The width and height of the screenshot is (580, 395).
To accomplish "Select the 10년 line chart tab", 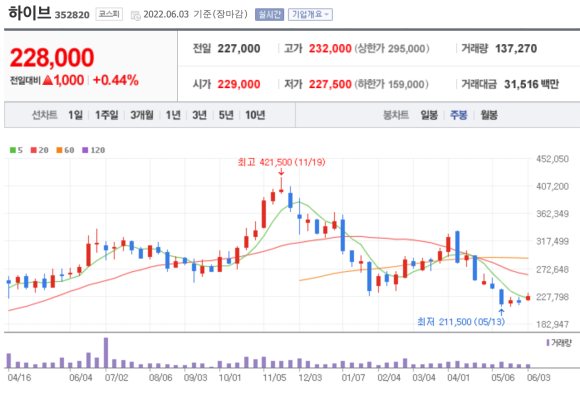I will point(255,115).
